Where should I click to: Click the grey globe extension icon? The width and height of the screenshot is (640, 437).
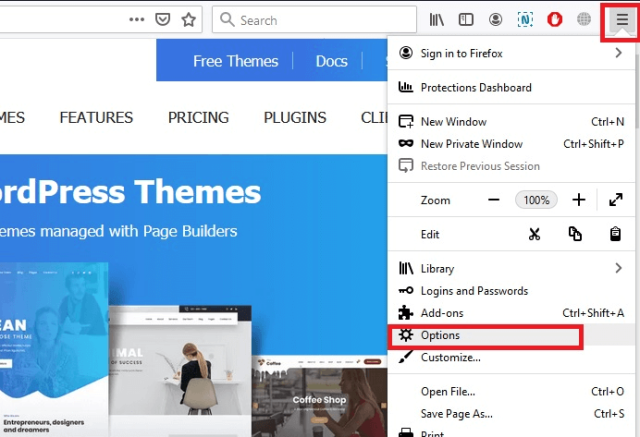point(584,19)
